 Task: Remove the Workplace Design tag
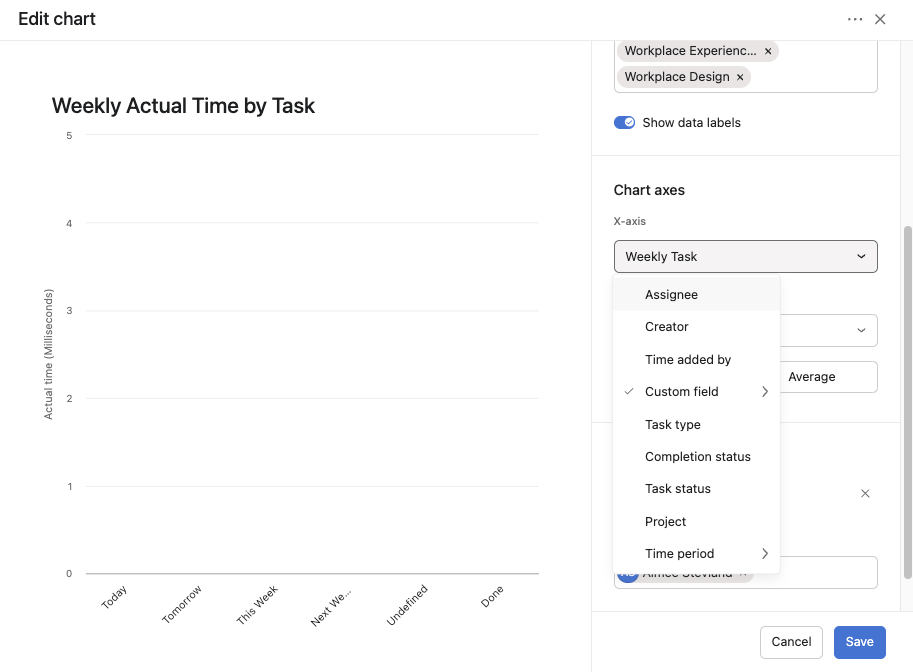point(740,77)
